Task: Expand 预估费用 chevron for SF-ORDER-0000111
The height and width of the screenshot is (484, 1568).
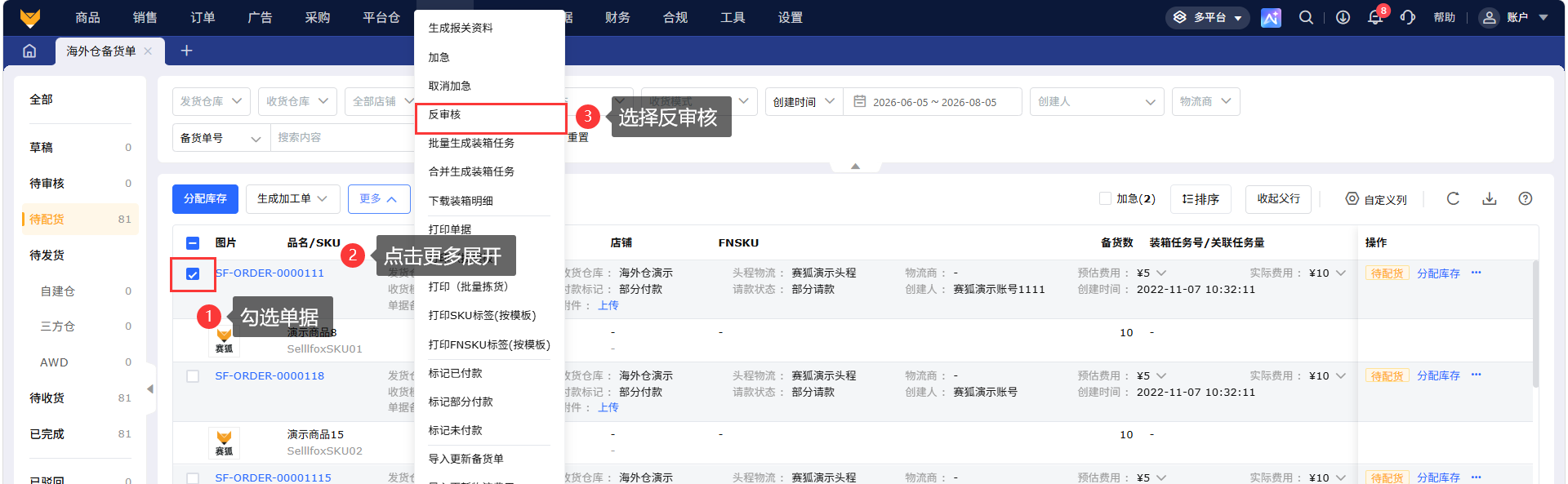Action: click(x=1161, y=273)
